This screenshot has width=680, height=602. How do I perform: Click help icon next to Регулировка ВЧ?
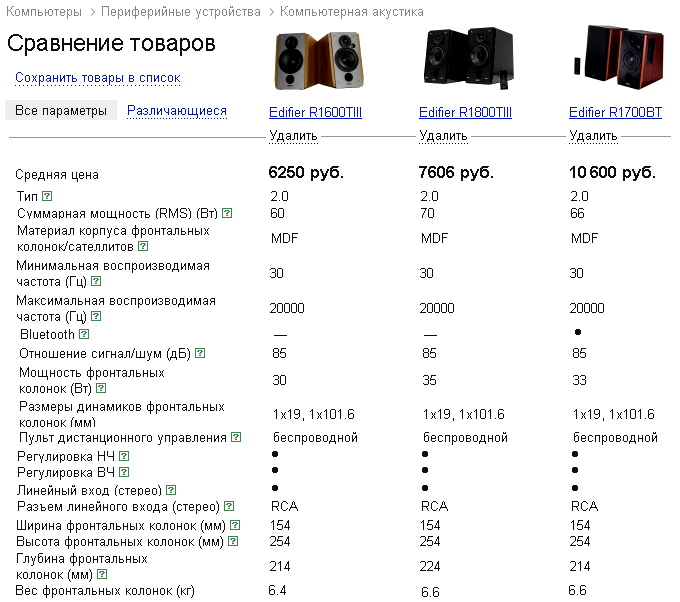click(x=124, y=473)
